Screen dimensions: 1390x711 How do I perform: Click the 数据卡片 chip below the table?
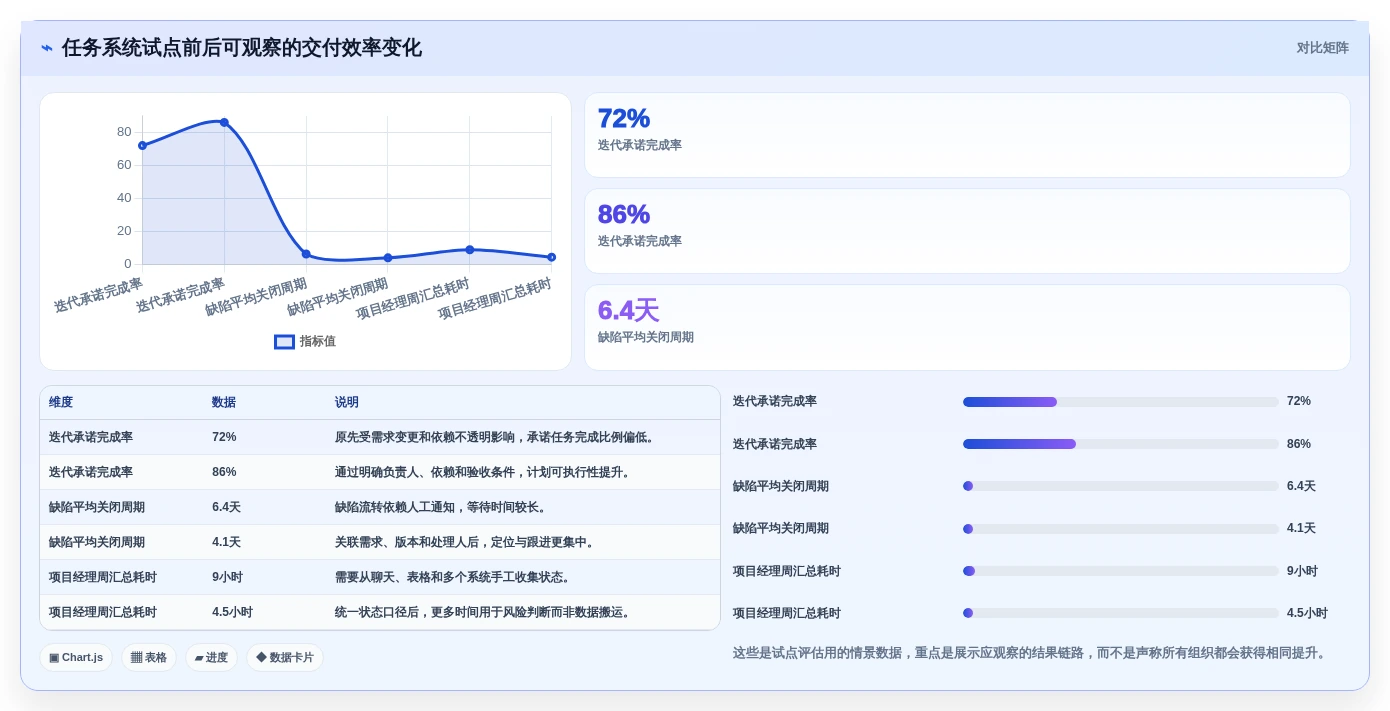click(285, 657)
